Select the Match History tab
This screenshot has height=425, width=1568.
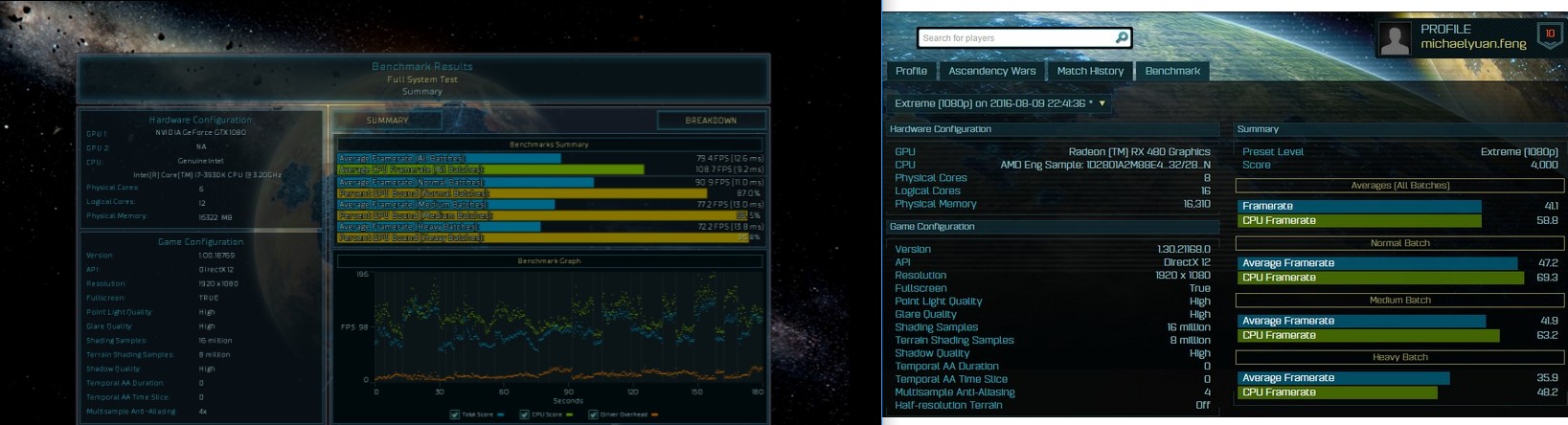pos(1089,71)
